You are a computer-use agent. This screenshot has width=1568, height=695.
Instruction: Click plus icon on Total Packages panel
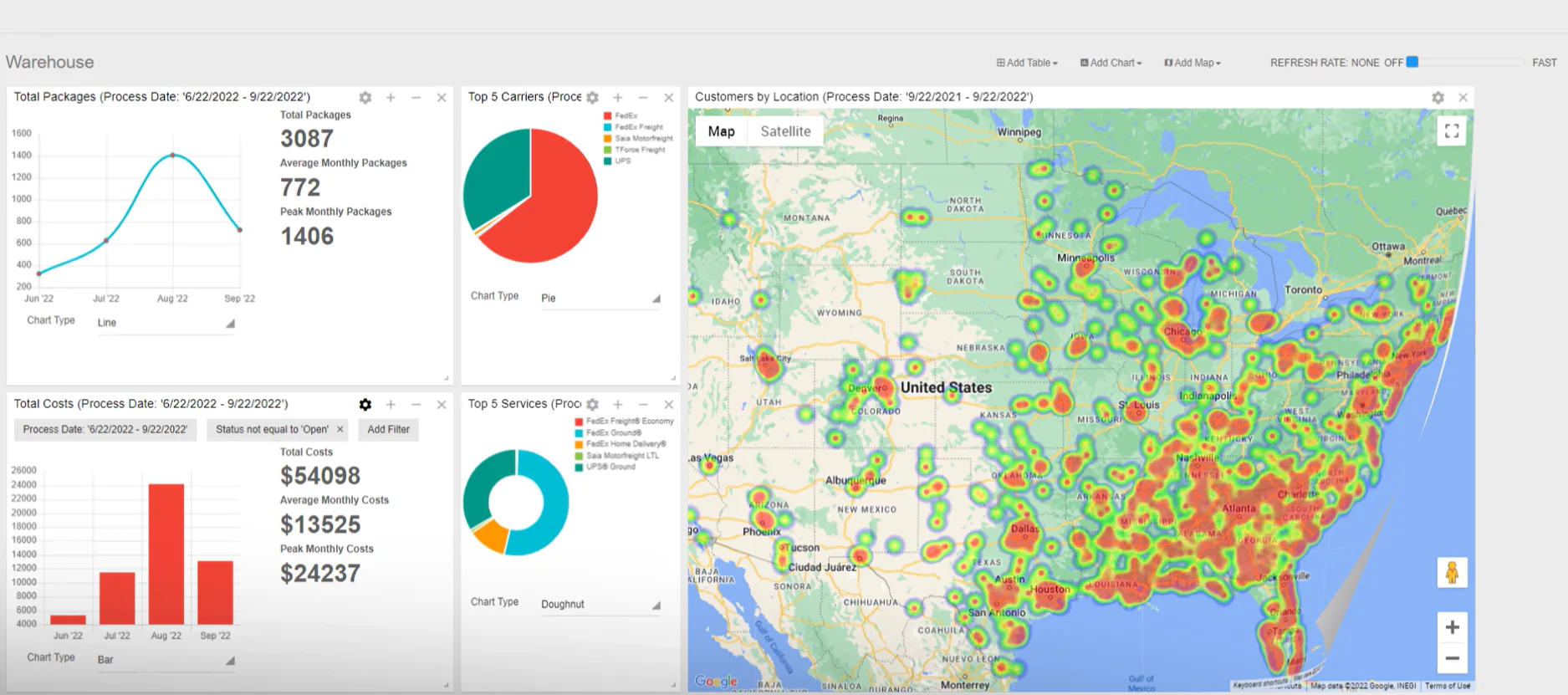click(x=391, y=98)
